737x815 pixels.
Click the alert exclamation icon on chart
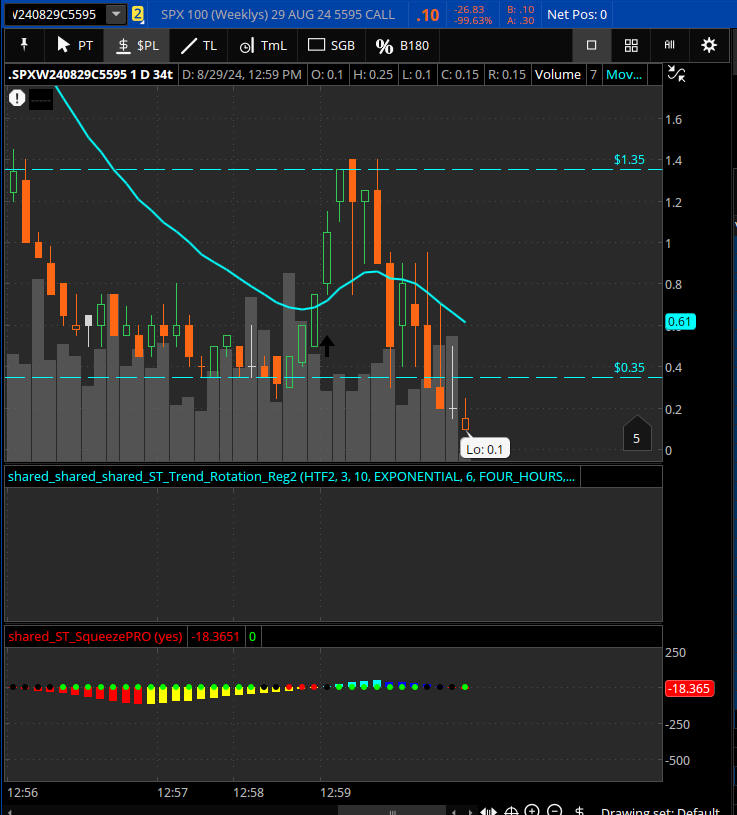pyautogui.click(x=18, y=97)
